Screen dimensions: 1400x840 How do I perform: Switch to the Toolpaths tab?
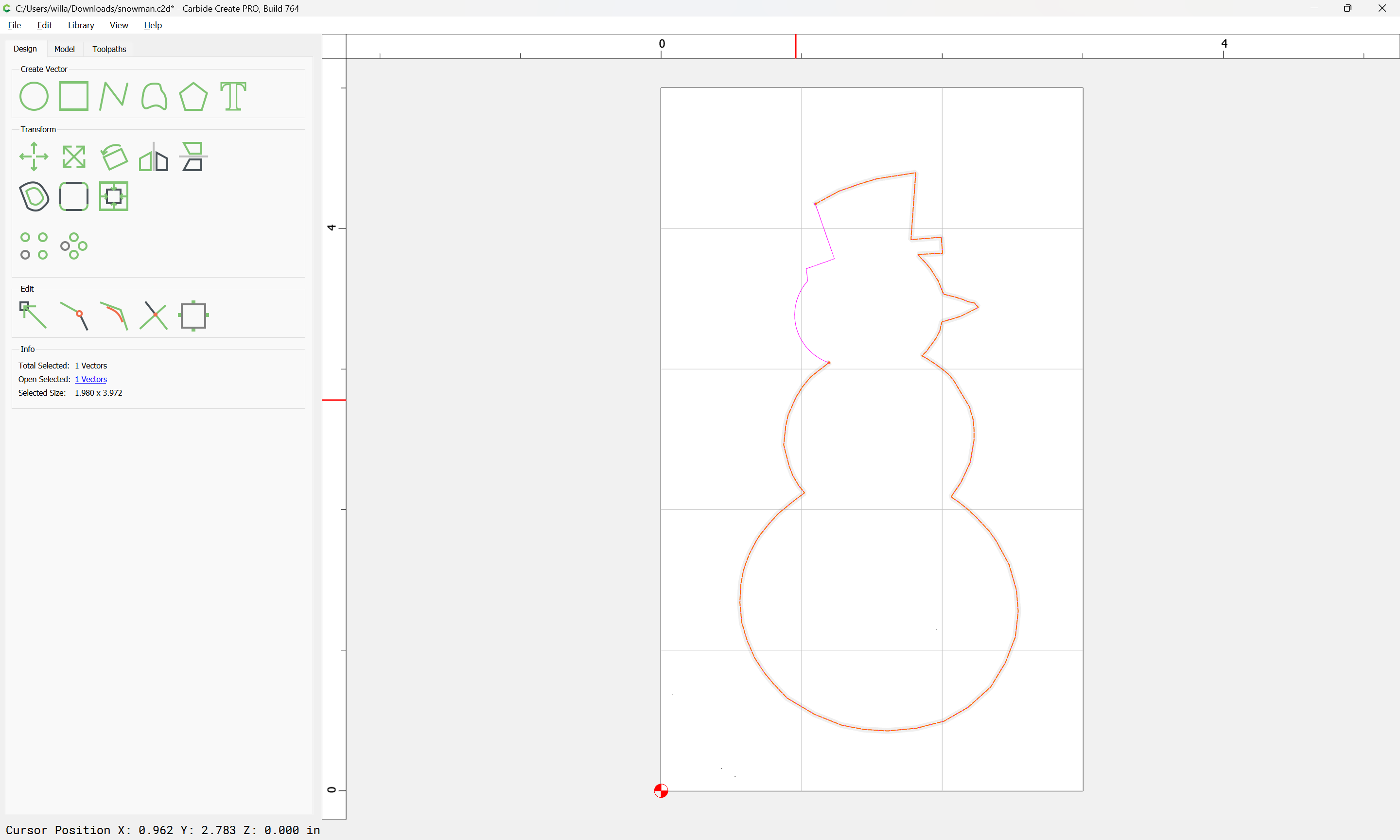coord(109,49)
